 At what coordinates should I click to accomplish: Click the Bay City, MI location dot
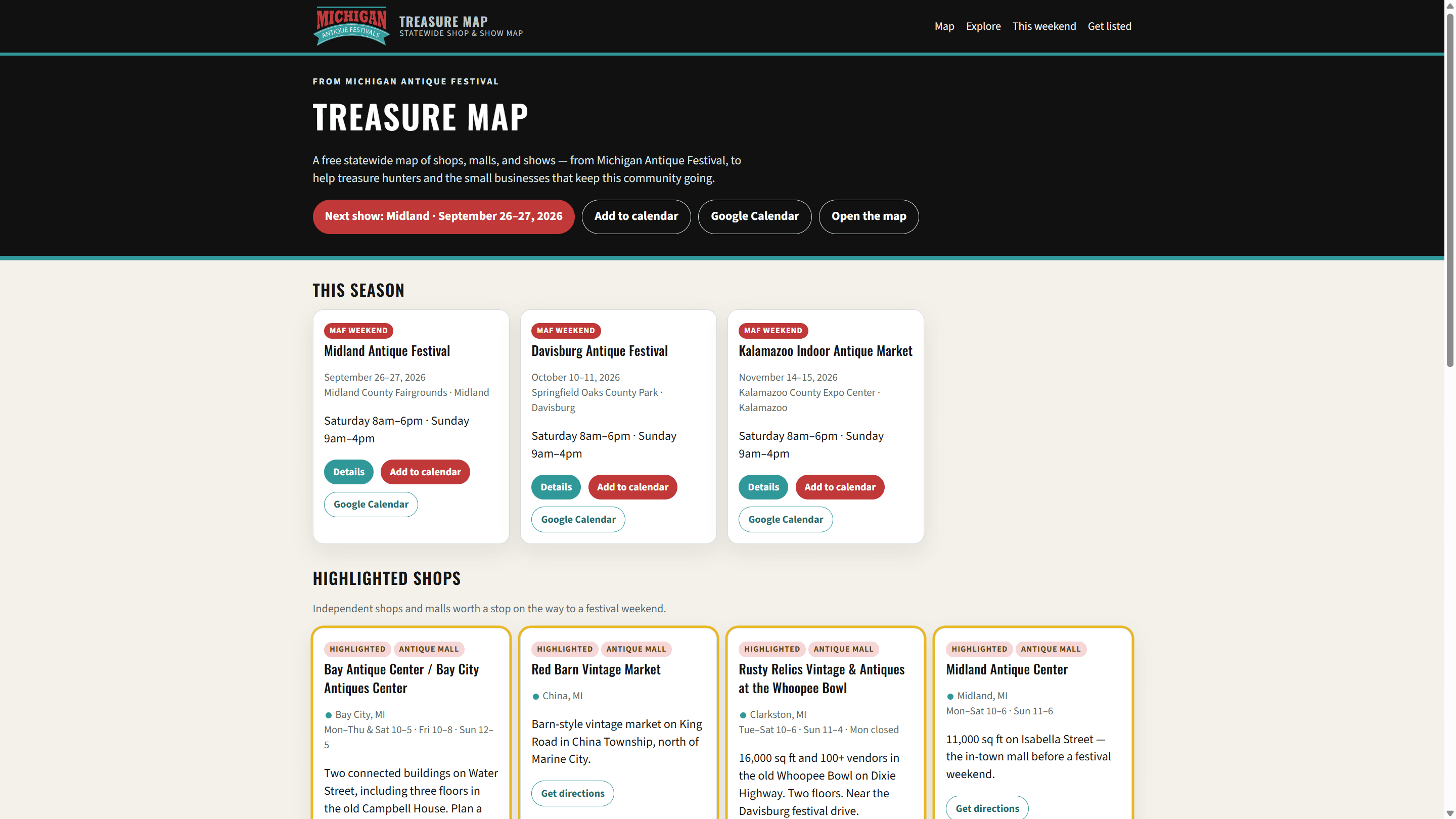pos(329,715)
